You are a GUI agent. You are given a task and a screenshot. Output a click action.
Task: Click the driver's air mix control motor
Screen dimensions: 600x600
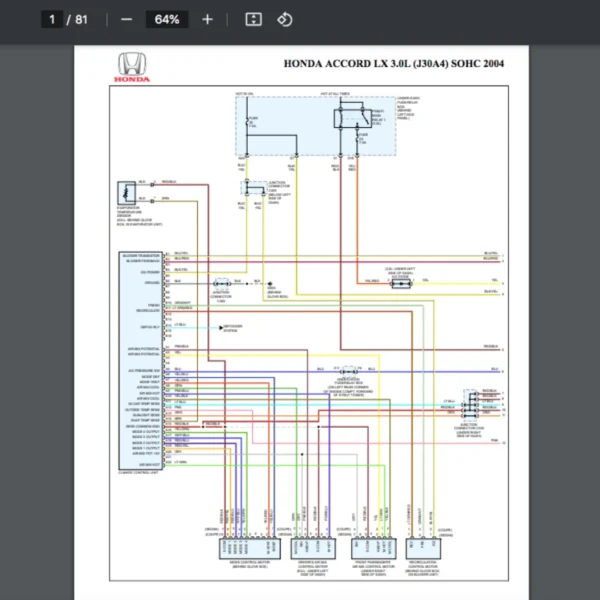tap(314, 548)
